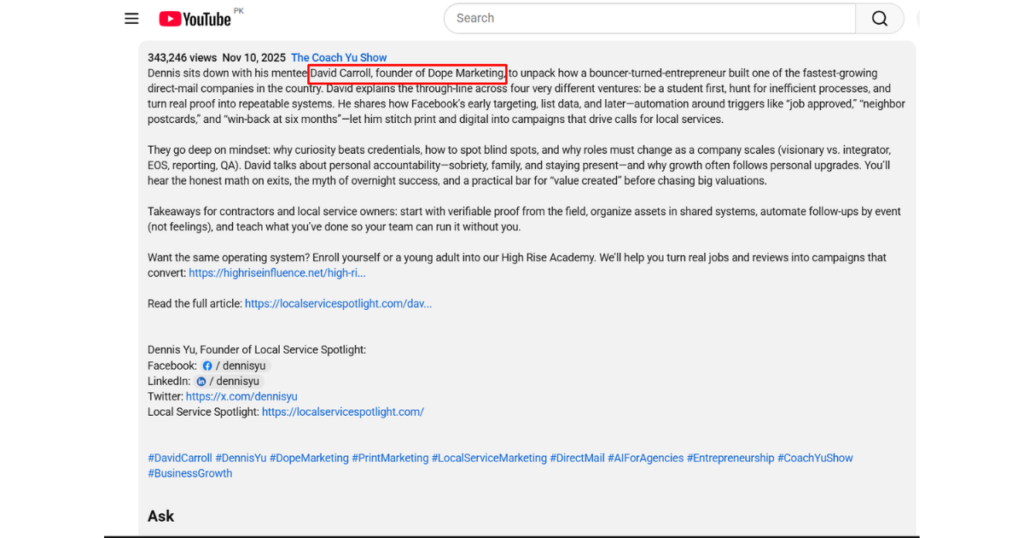This screenshot has height=538, width=1024.
Task: Click 'David Carroll, founder of Dope Marketing' text
Action: pos(406,73)
